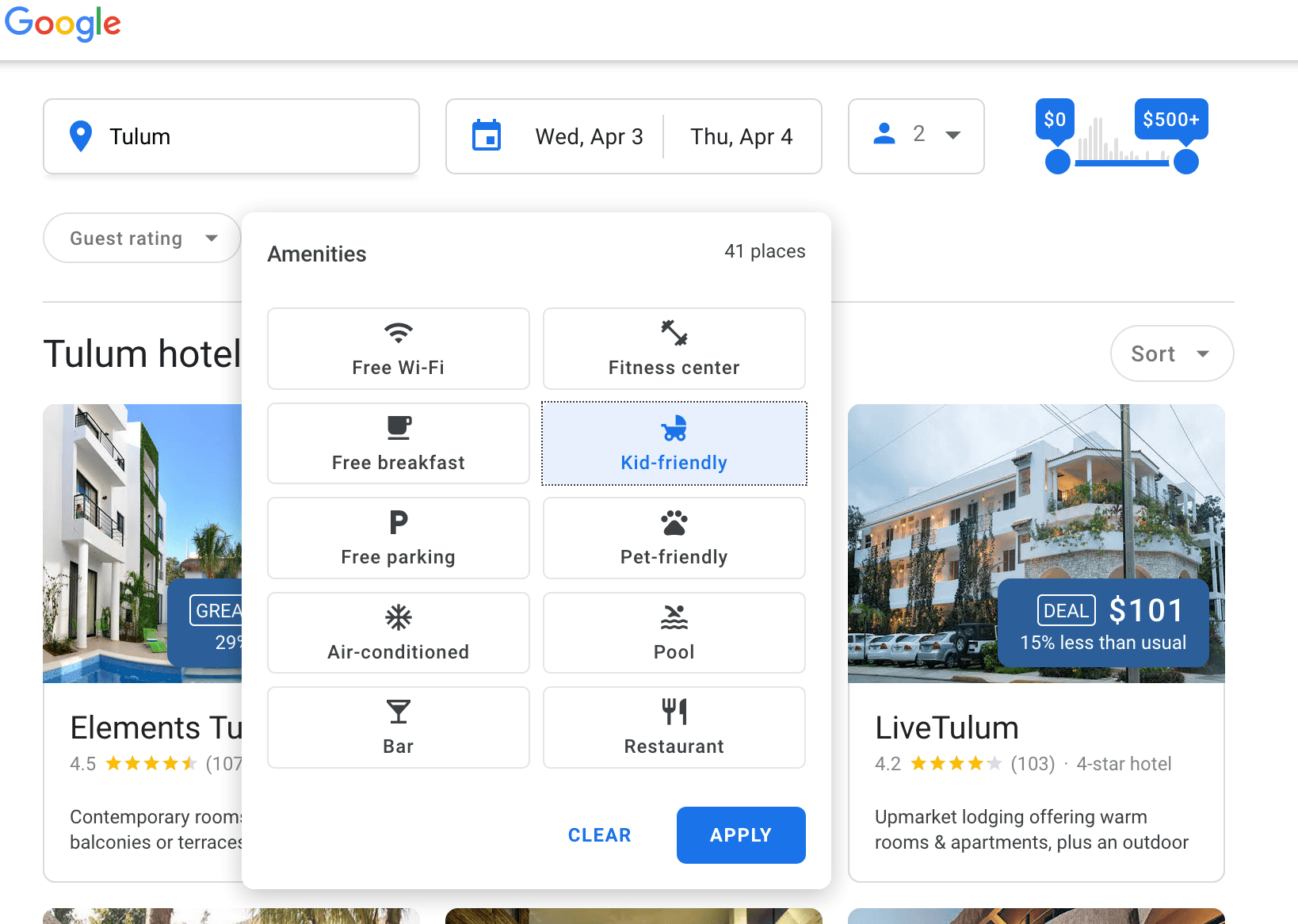Select the Wed, Apr 3 check-in date
The height and width of the screenshot is (924, 1298).
589,136
